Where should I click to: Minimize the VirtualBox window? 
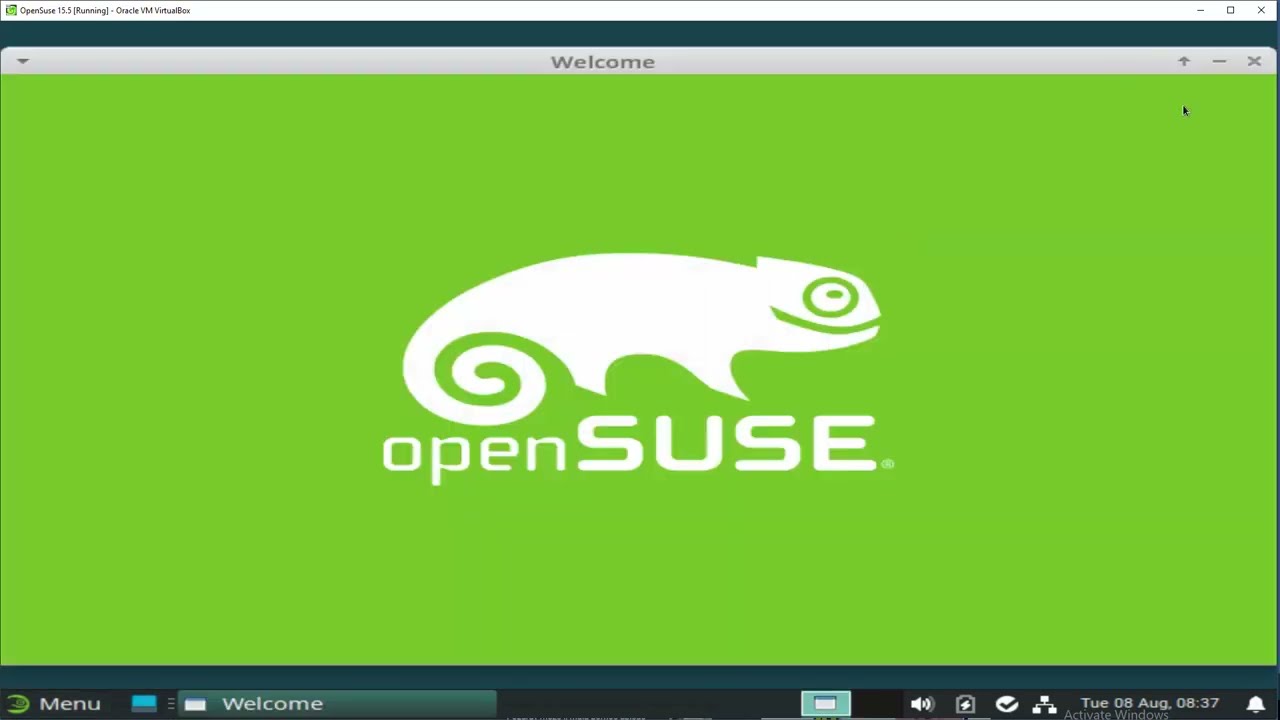click(x=1200, y=10)
